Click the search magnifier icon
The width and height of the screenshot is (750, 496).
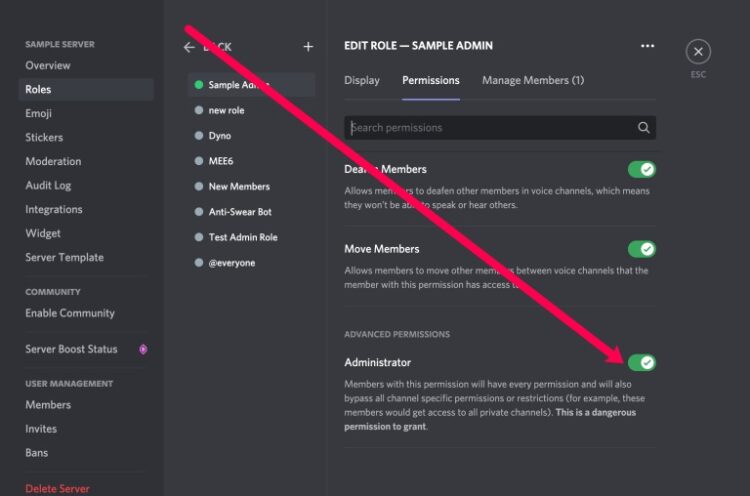click(x=643, y=128)
